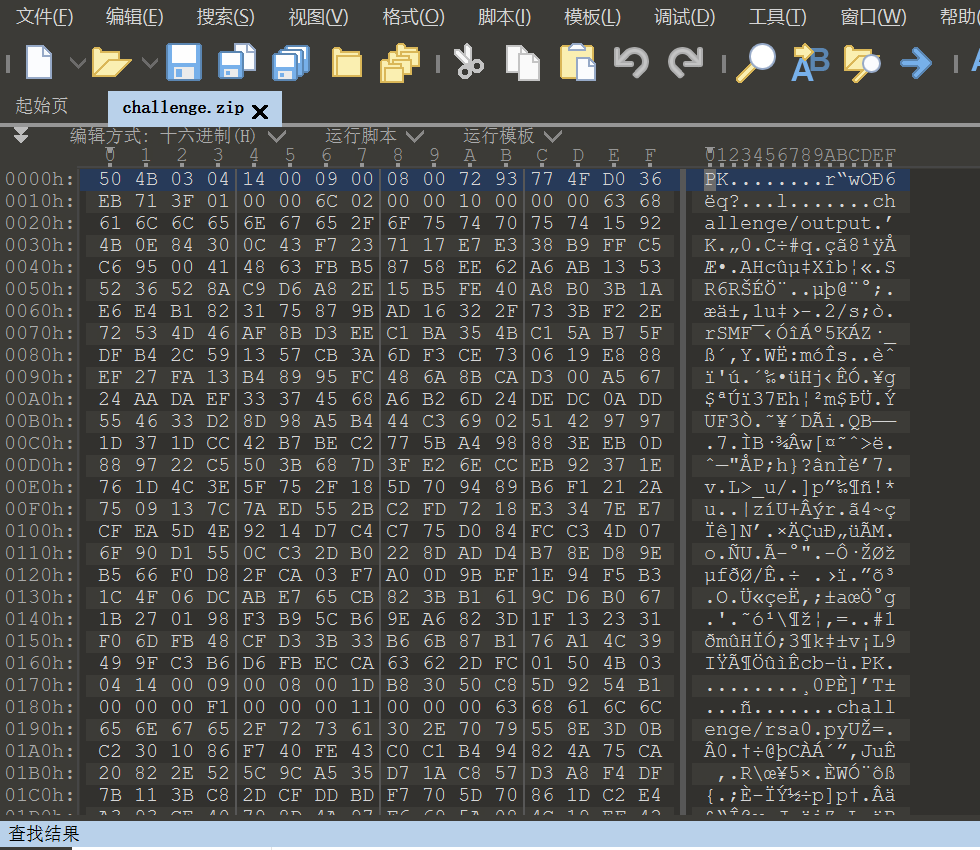The width and height of the screenshot is (980, 850).
Task: Use the Save As icon
Action: pos(236,62)
